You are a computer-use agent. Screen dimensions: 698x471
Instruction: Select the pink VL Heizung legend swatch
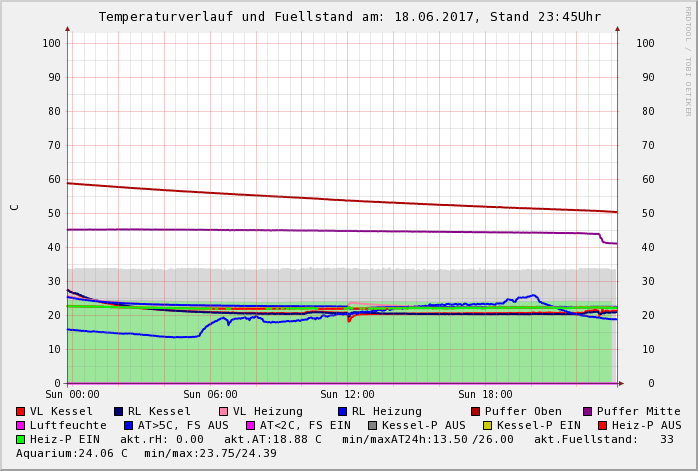pos(223,412)
